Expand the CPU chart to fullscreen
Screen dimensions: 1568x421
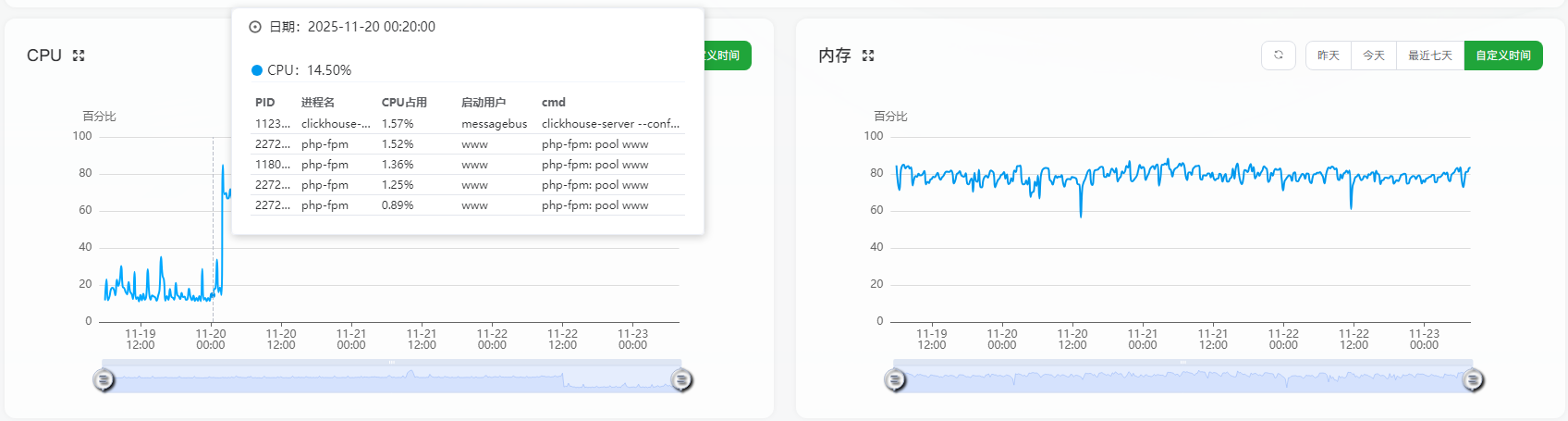pos(79,56)
